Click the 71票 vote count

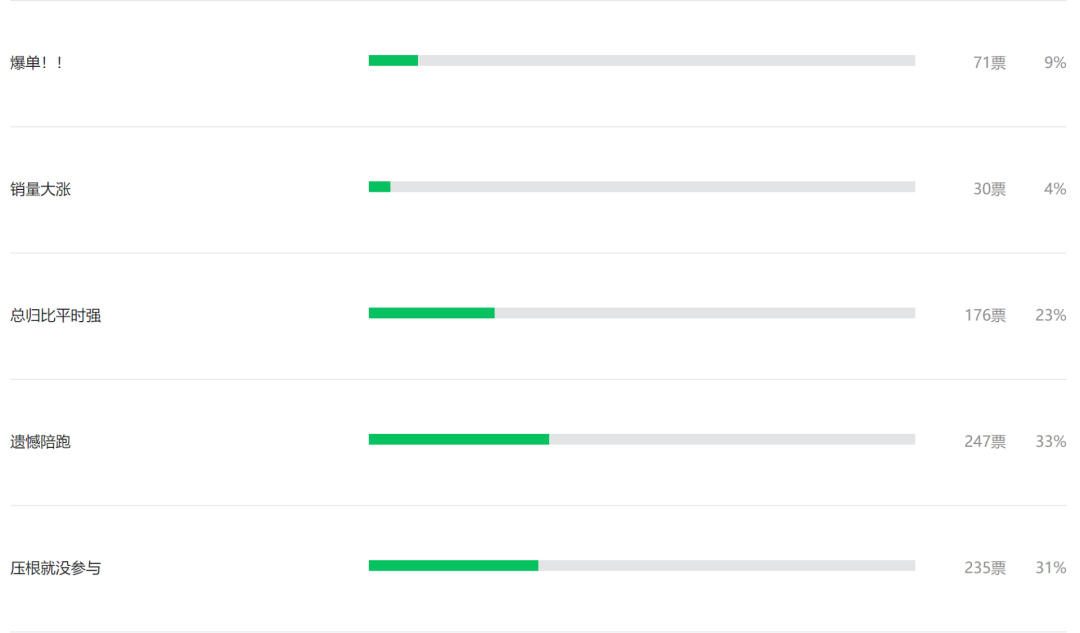click(x=989, y=63)
